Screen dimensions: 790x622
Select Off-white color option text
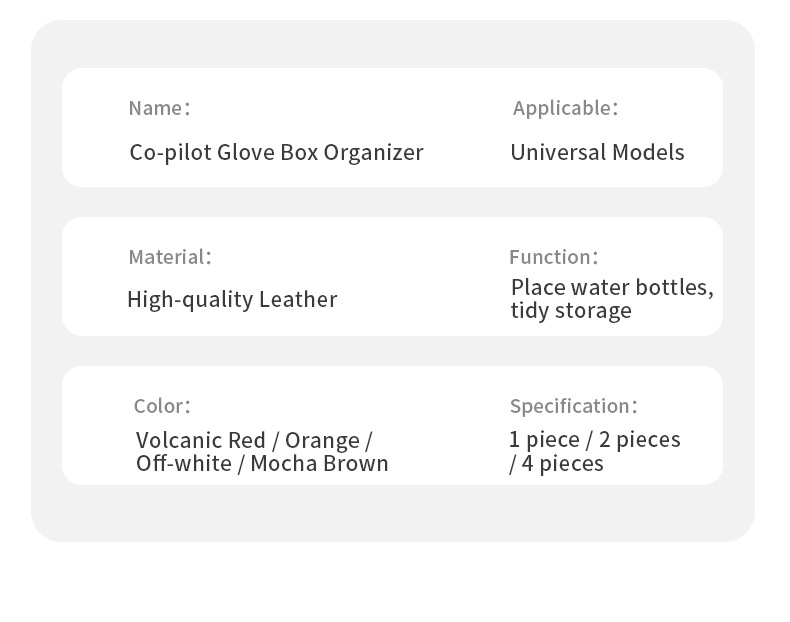click(183, 463)
